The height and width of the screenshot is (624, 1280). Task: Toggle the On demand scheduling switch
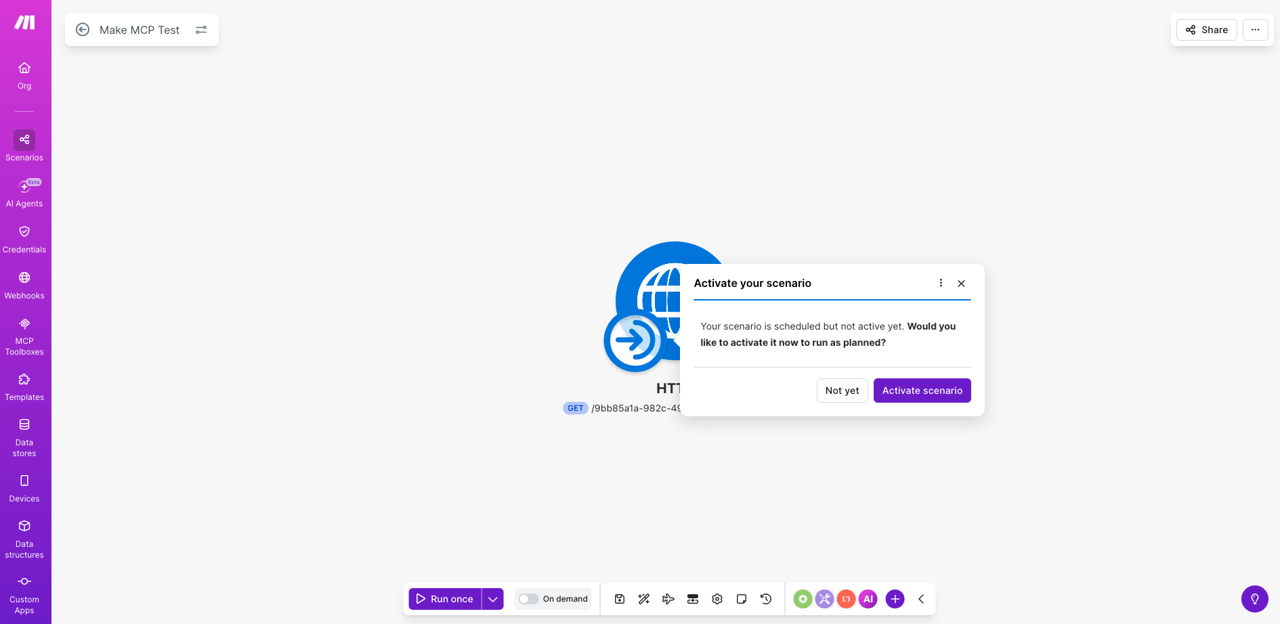point(528,599)
